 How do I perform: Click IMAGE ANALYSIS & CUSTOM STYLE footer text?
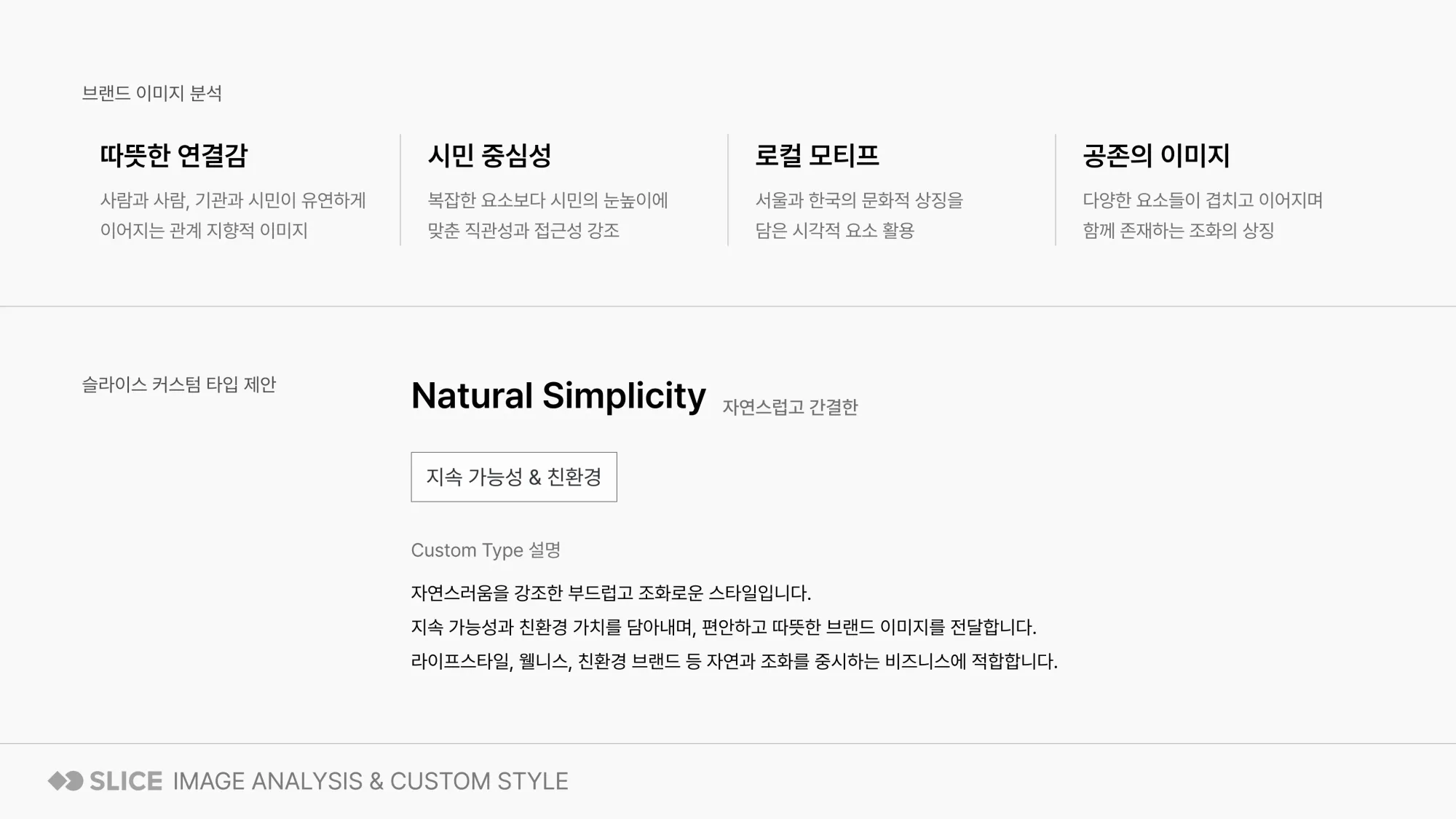click(371, 781)
